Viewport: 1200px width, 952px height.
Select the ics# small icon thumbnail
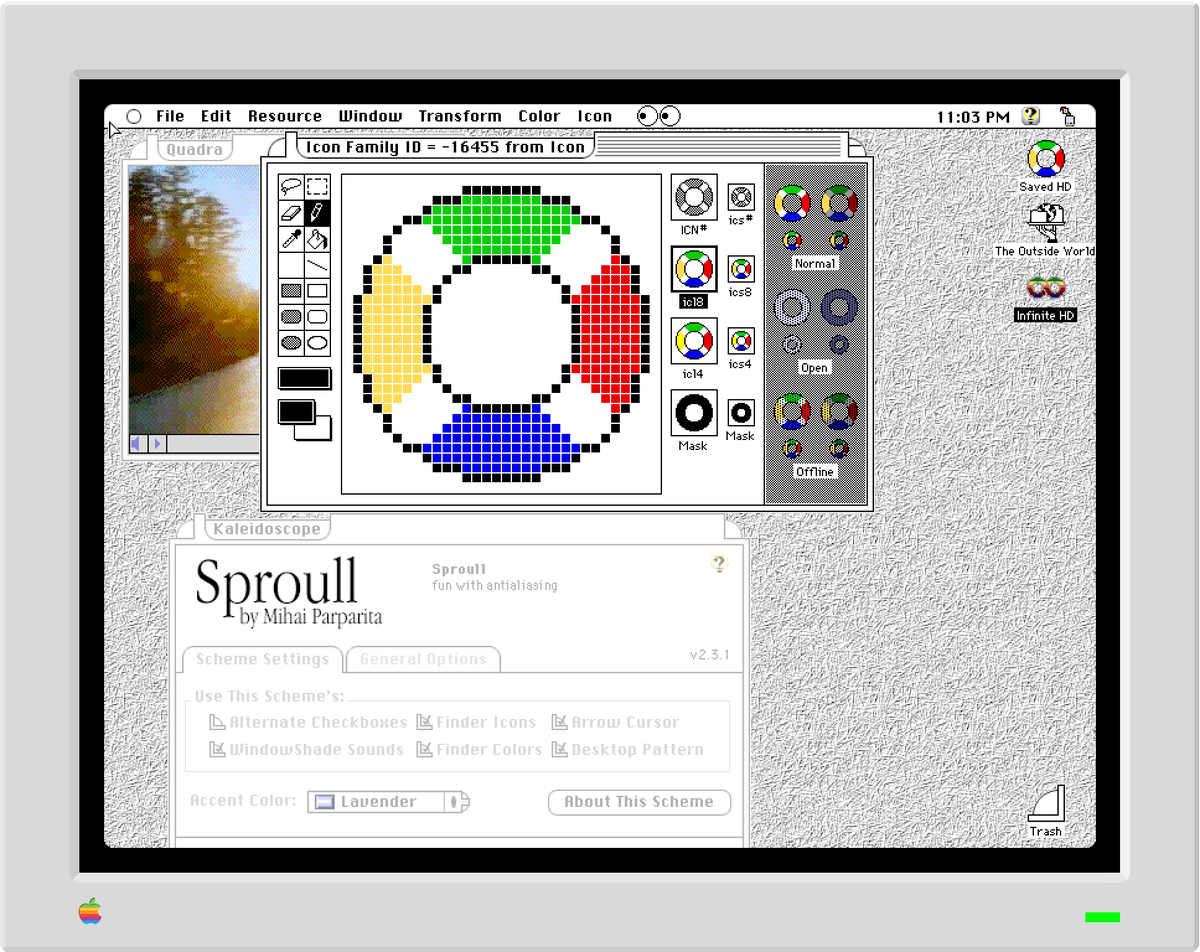coord(741,196)
